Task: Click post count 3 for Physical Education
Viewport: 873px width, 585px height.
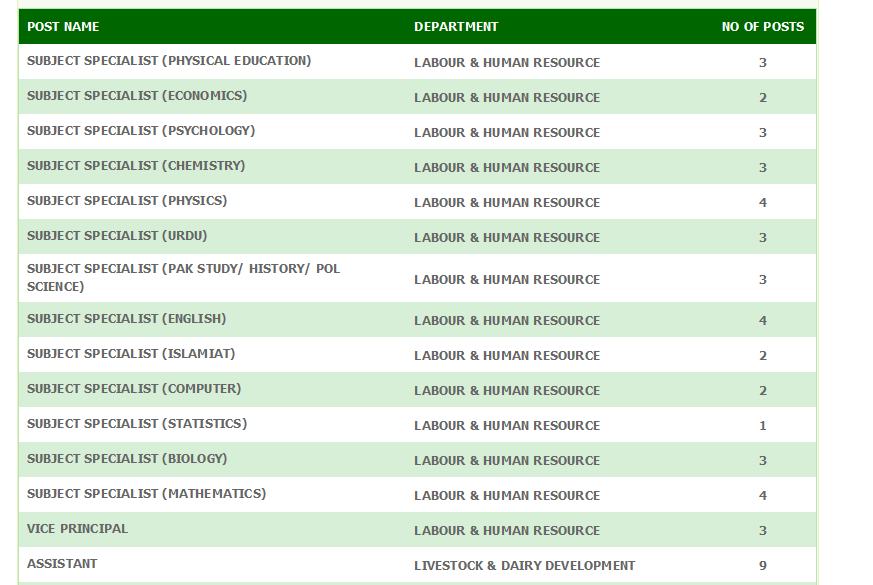Action: (x=763, y=62)
